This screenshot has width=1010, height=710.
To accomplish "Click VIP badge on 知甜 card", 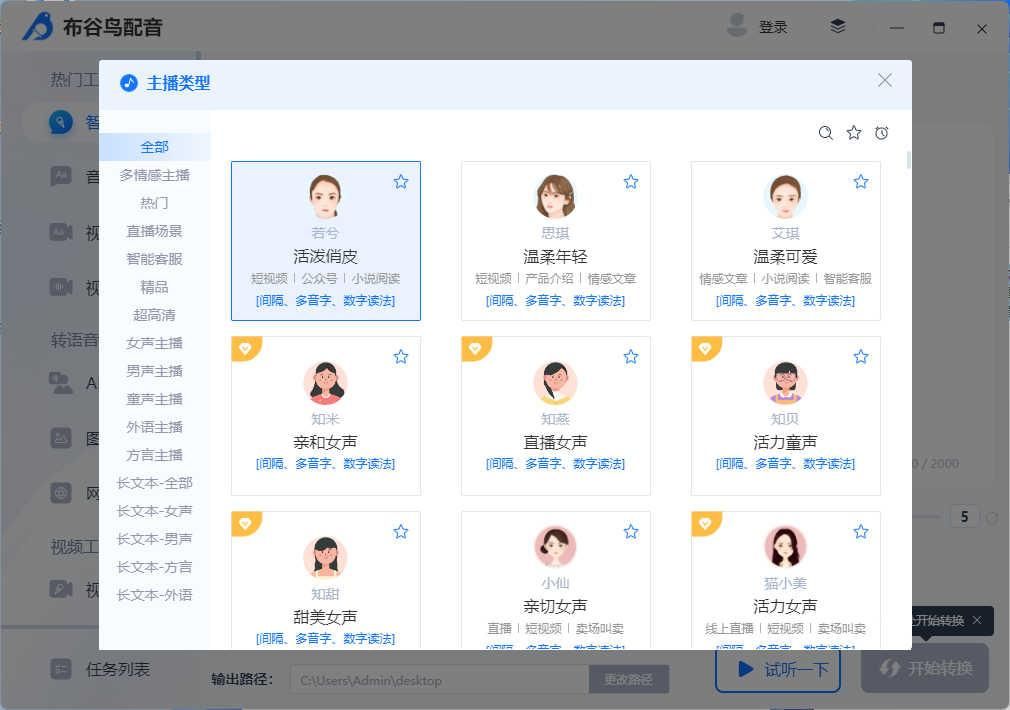I will (245, 523).
